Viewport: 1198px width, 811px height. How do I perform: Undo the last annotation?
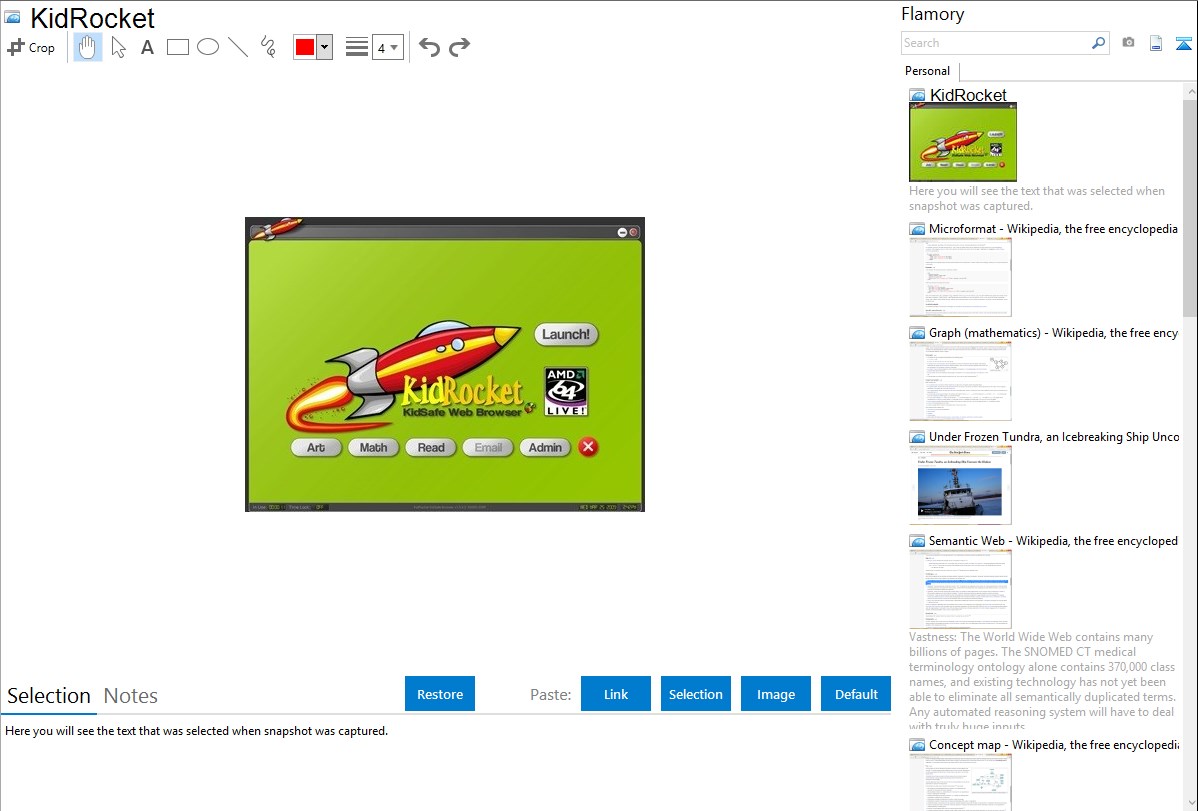click(429, 47)
